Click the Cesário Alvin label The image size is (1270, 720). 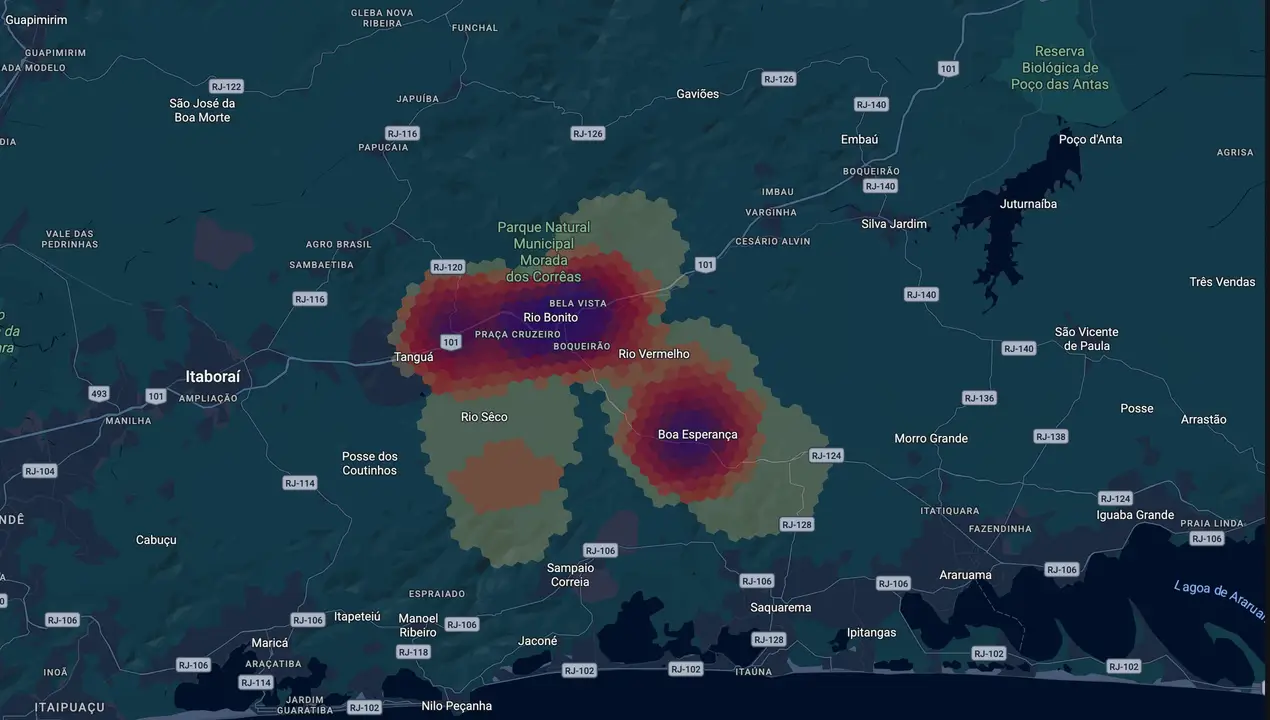click(x=773, y=241)
